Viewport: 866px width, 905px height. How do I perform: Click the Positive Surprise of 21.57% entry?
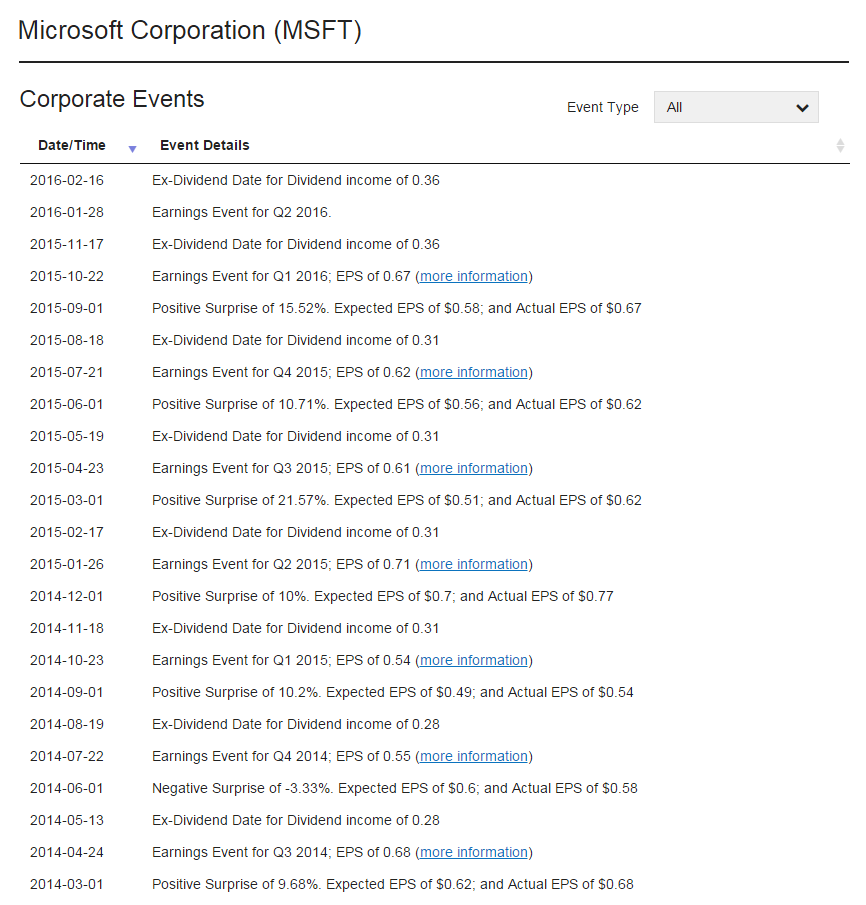396,501
